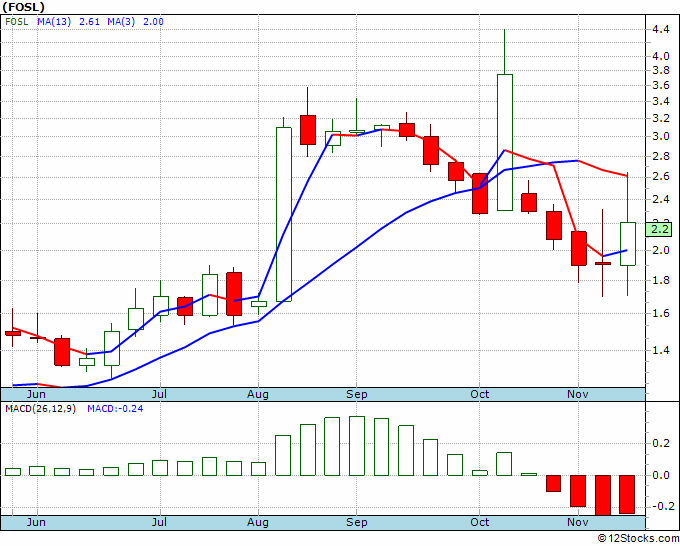680x546 pixels.
Task: Click the 4.0 price axis label
Action: (660, 56)
